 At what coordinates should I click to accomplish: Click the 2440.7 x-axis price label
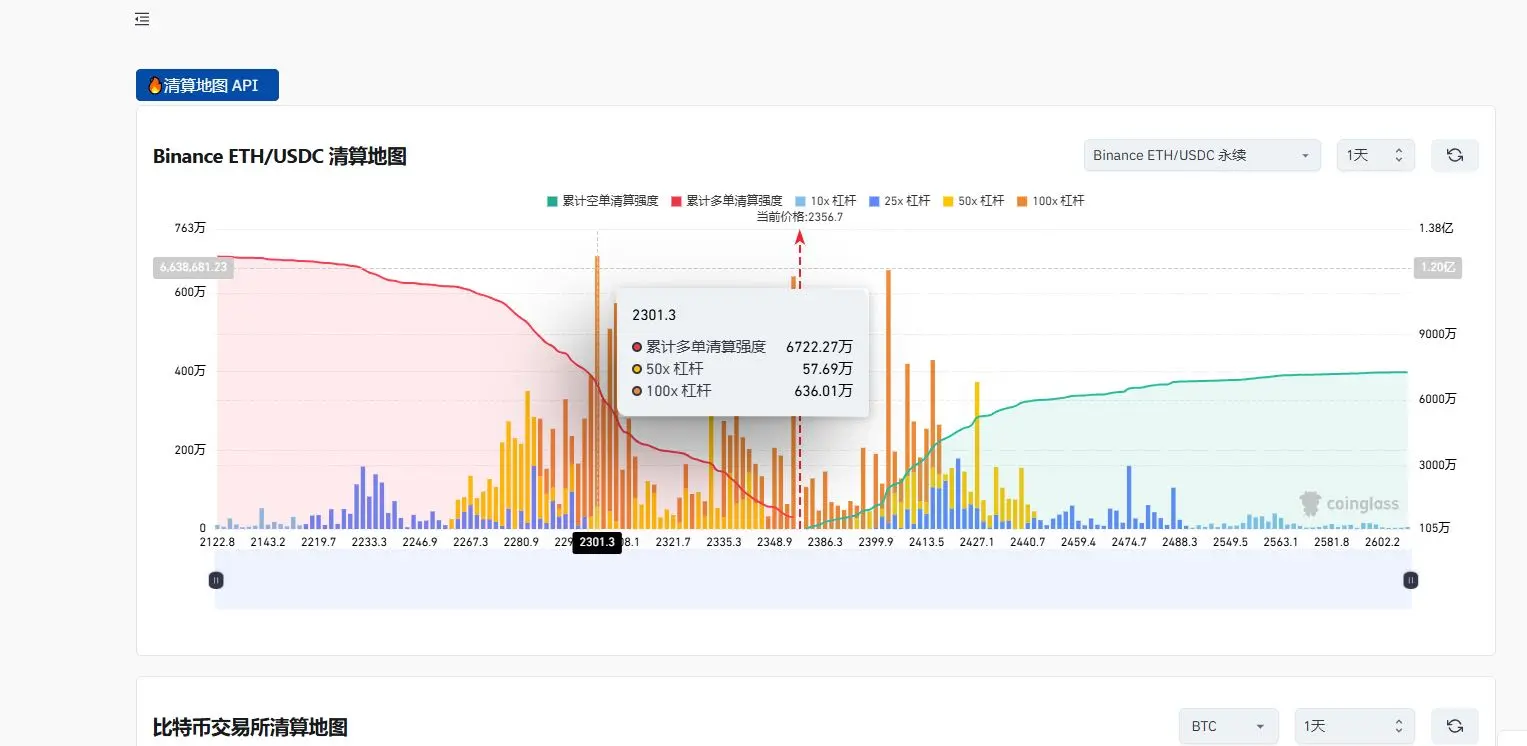coord(1028,542)
